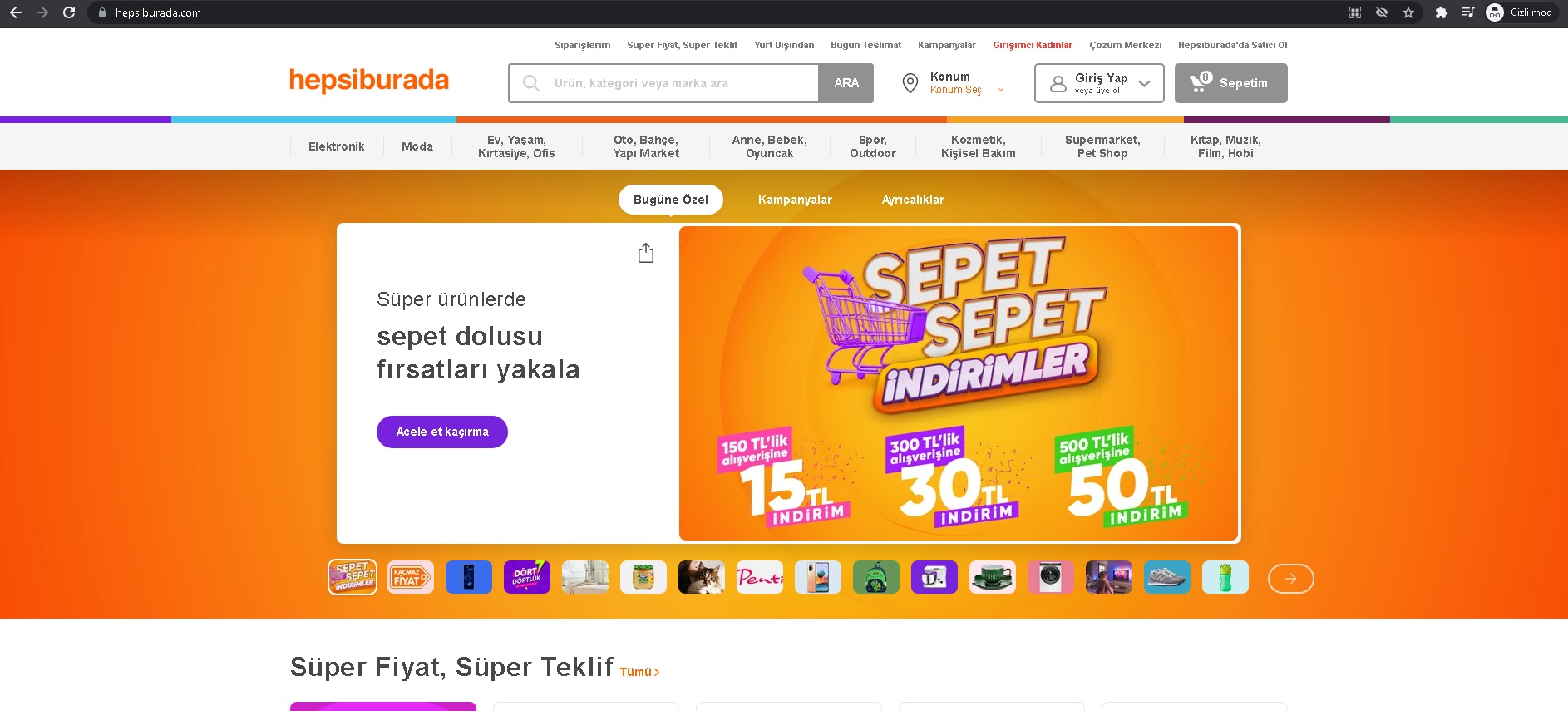Screen dimensions: 1568x711
Task: Click the Acele et kaçırma button
Action: coord(442,432)
